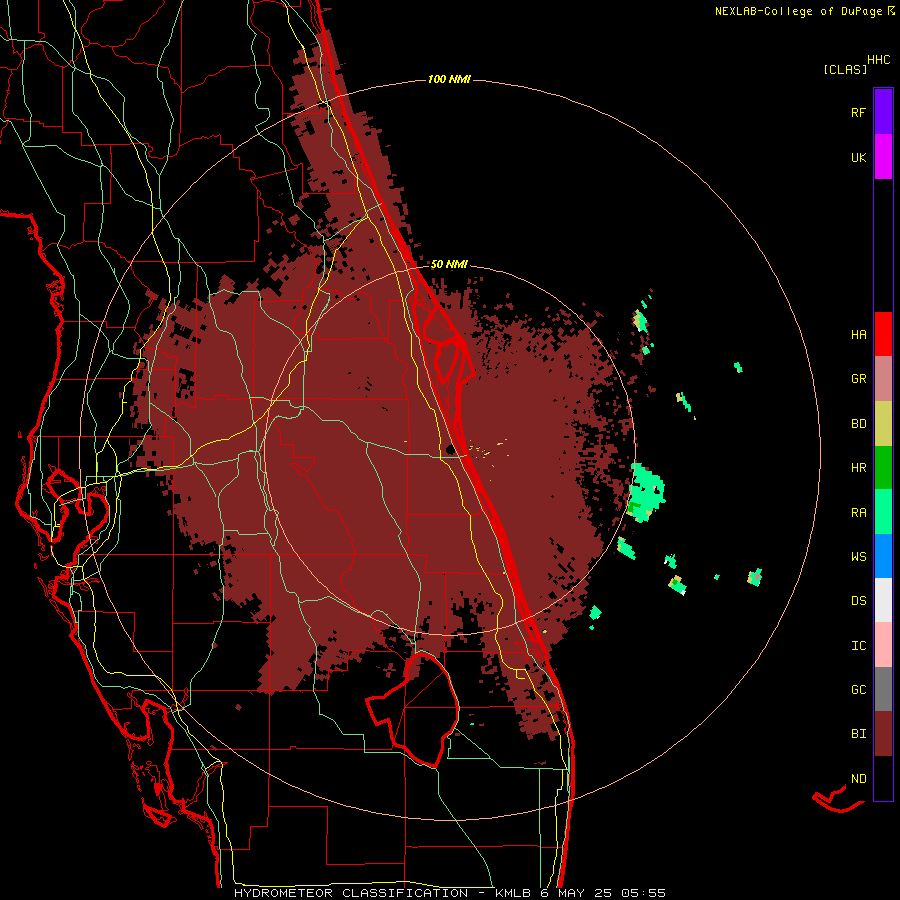
Task: Click the BI legend label
Action: (x=858, y=734)
